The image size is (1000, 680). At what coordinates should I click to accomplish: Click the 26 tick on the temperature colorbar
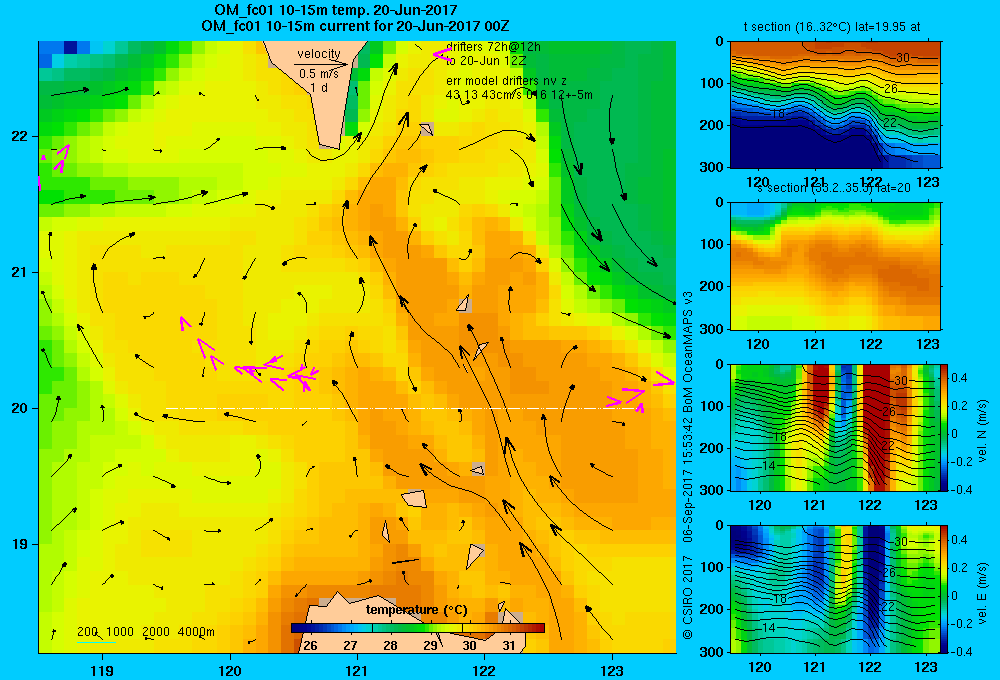point(311,646)
